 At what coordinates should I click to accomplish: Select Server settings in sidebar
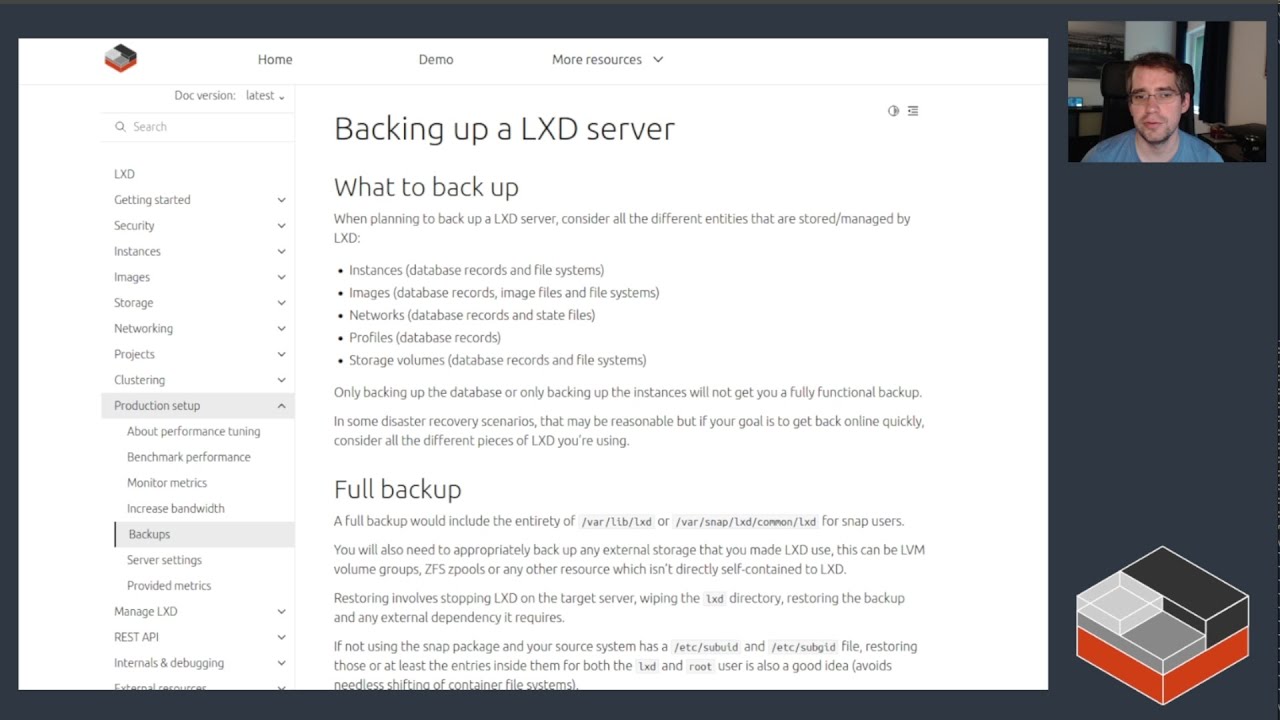(164, 560)
